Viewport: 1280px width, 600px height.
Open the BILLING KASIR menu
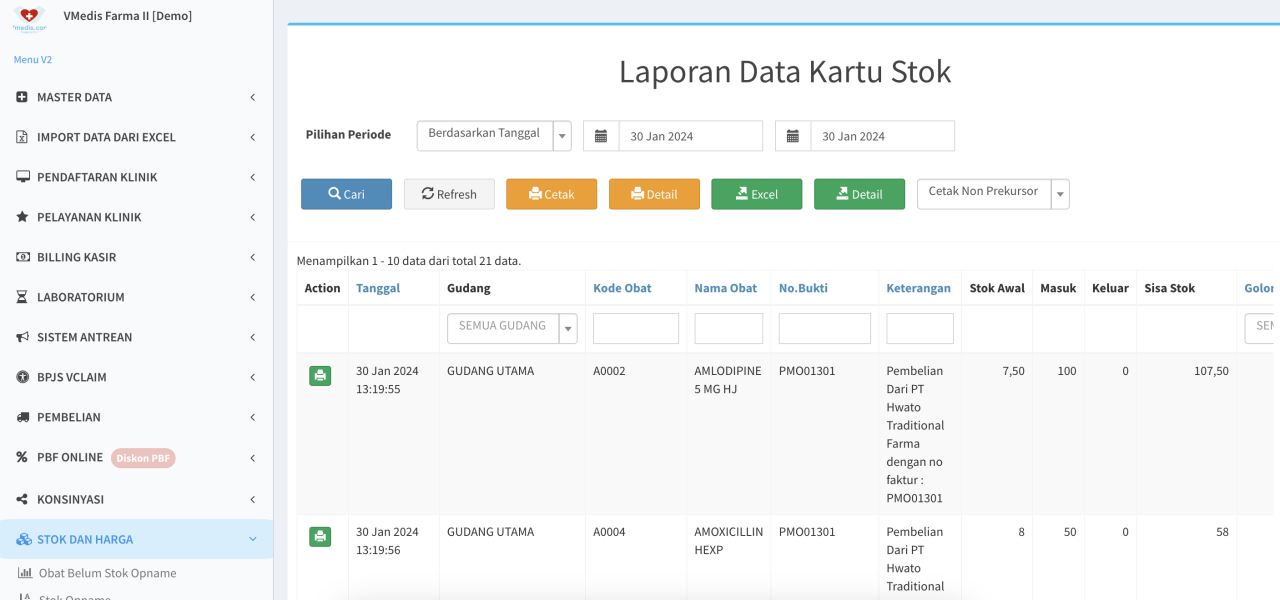click(x=136, y=257)
